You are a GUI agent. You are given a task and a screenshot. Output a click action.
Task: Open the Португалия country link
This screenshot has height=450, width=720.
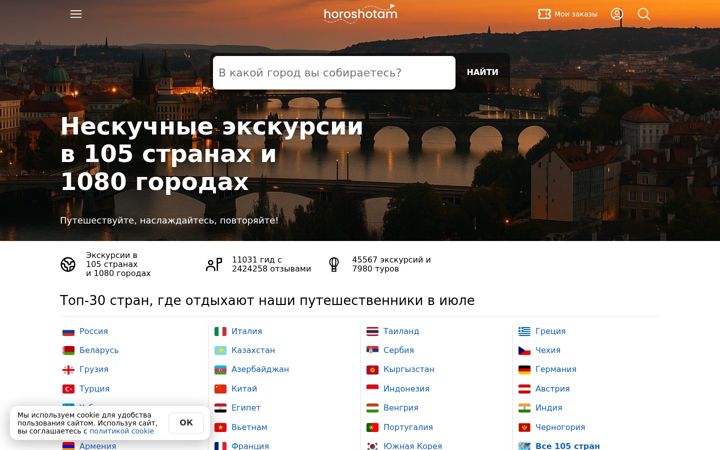tap(408, 427)
